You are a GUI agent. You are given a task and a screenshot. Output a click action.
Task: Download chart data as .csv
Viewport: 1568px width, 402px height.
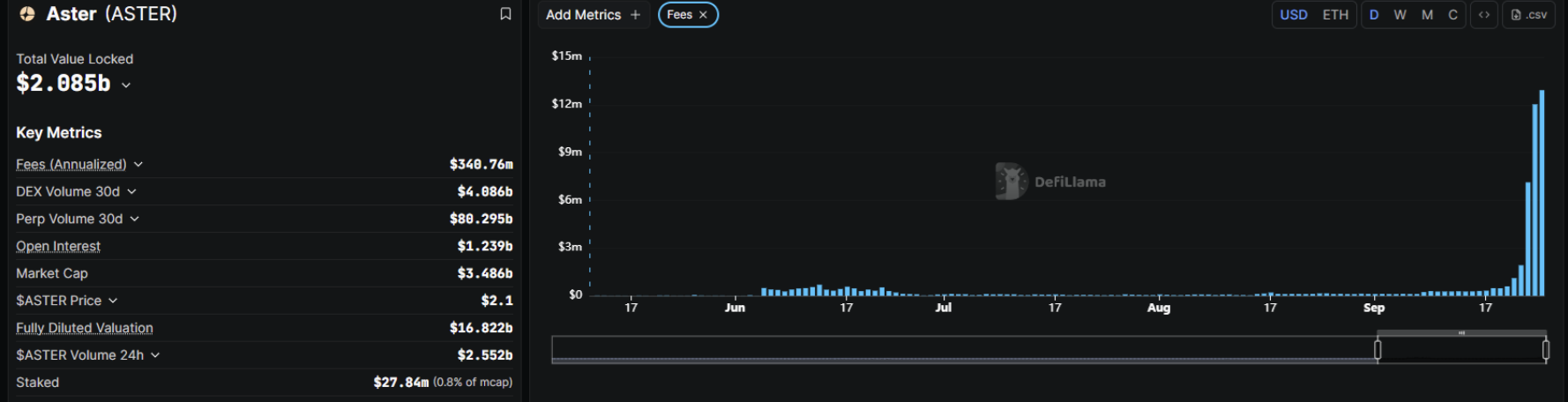[x=1529, y=15]
